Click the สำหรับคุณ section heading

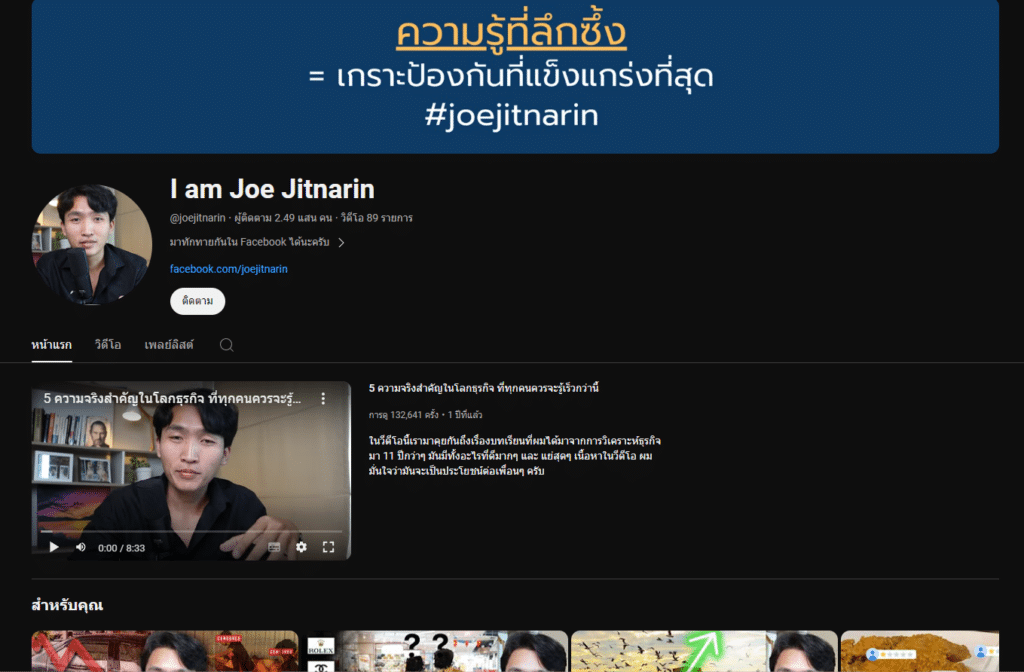(67, 605)
